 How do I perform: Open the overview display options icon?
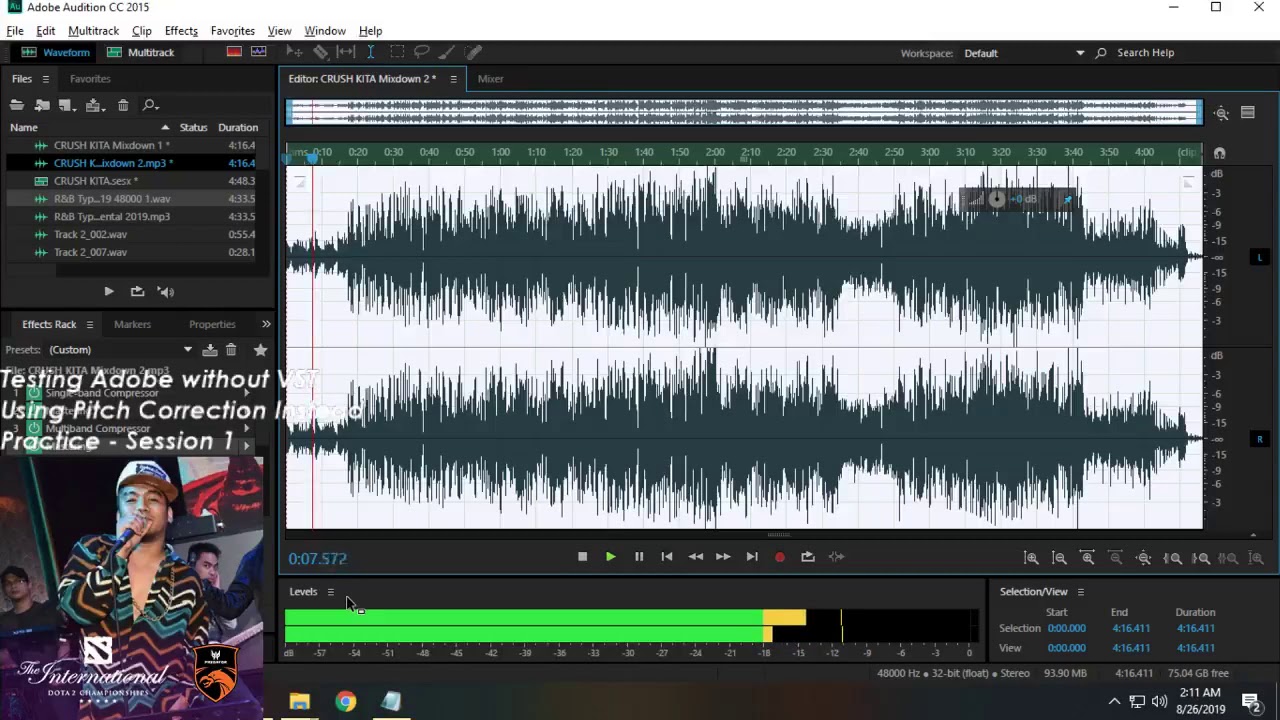pos(1248,113)
